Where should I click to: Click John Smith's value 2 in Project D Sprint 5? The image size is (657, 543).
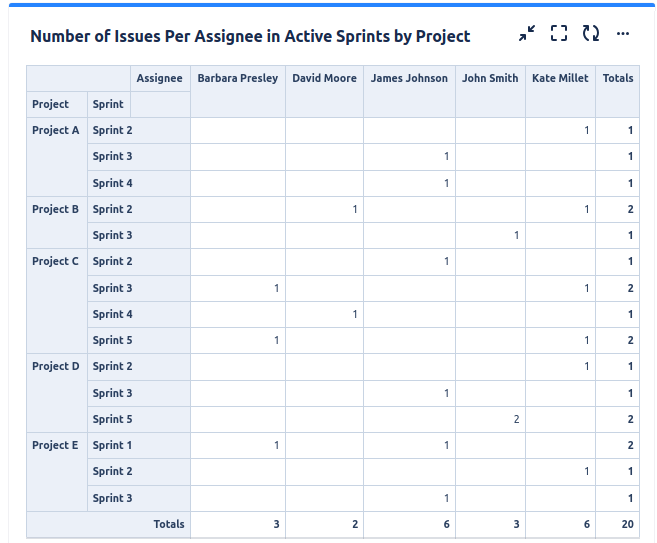(517, 419)
